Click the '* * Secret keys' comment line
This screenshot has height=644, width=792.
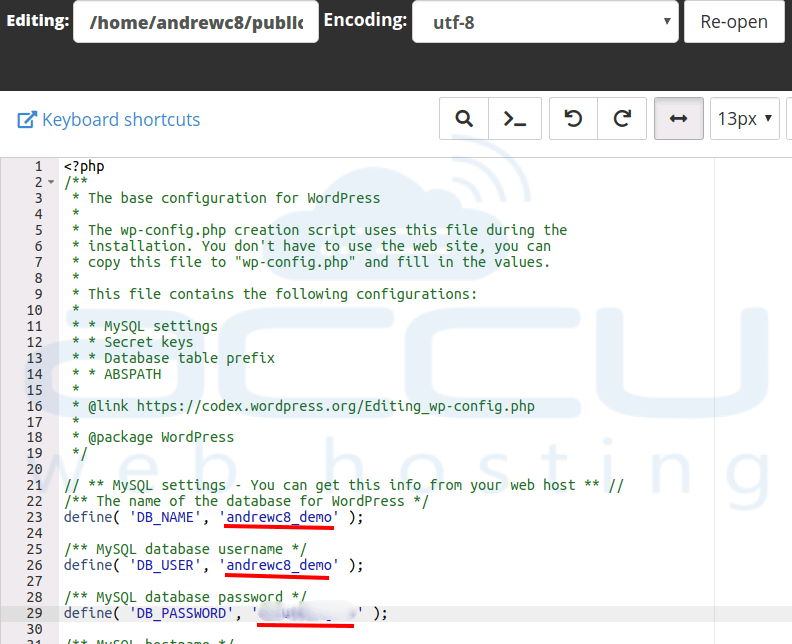tap(133, 342)
